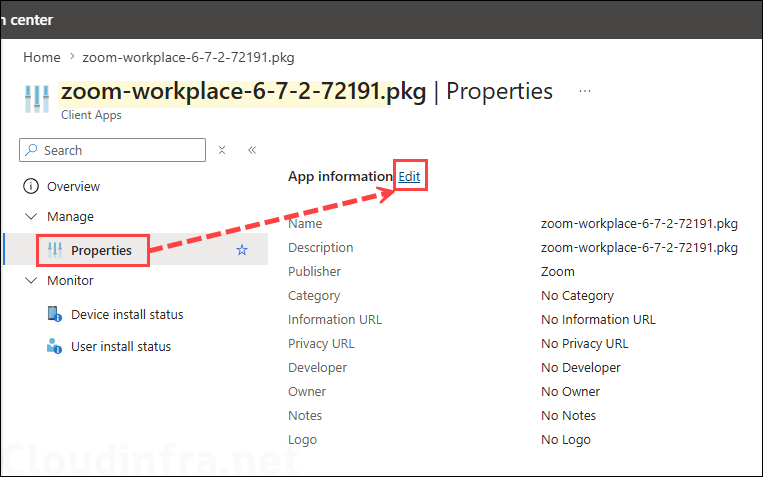Click the Logo field label
Screen dimensions: 763x477
pyautogui.click(x=302, y=440)
